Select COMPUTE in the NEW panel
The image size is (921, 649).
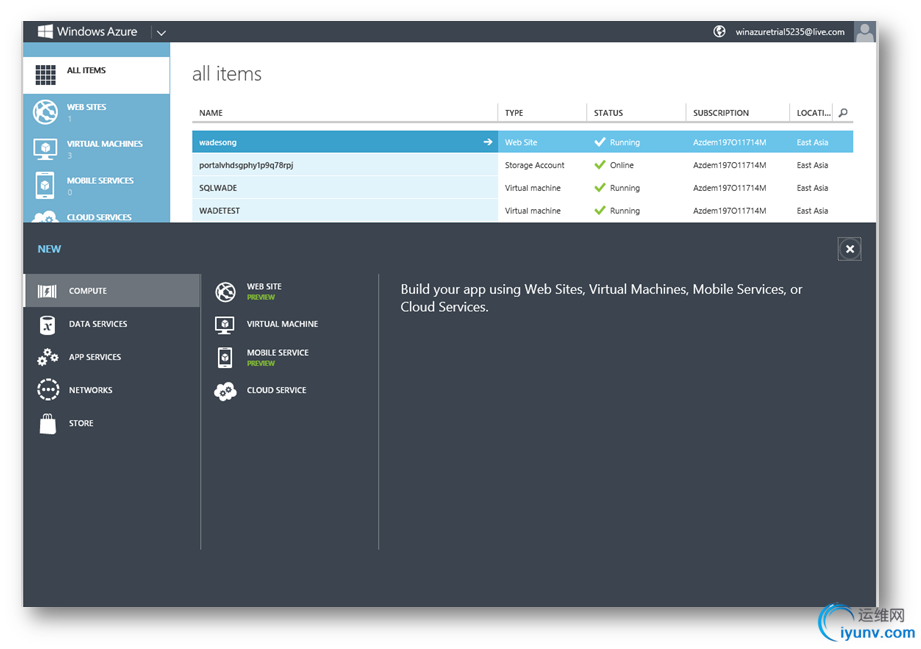pyautogui.click(x=112, y=291)
